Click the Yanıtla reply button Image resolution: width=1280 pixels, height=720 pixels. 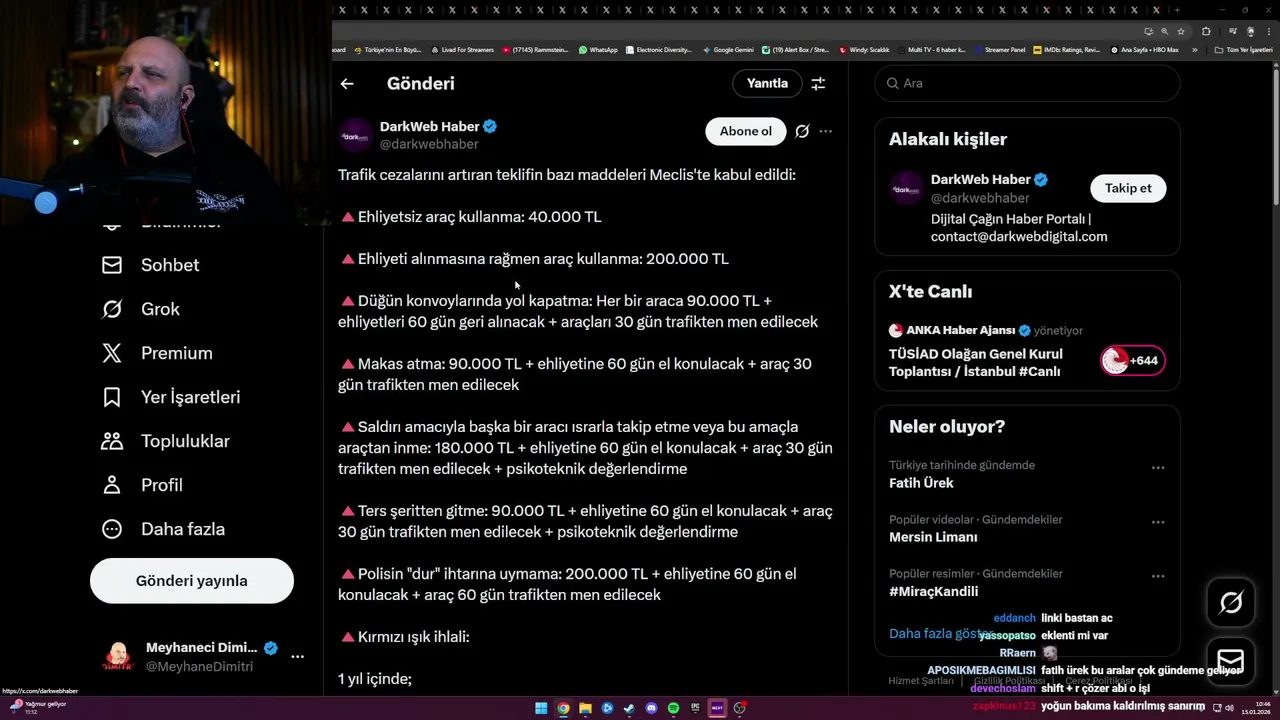tap(767, 84)
